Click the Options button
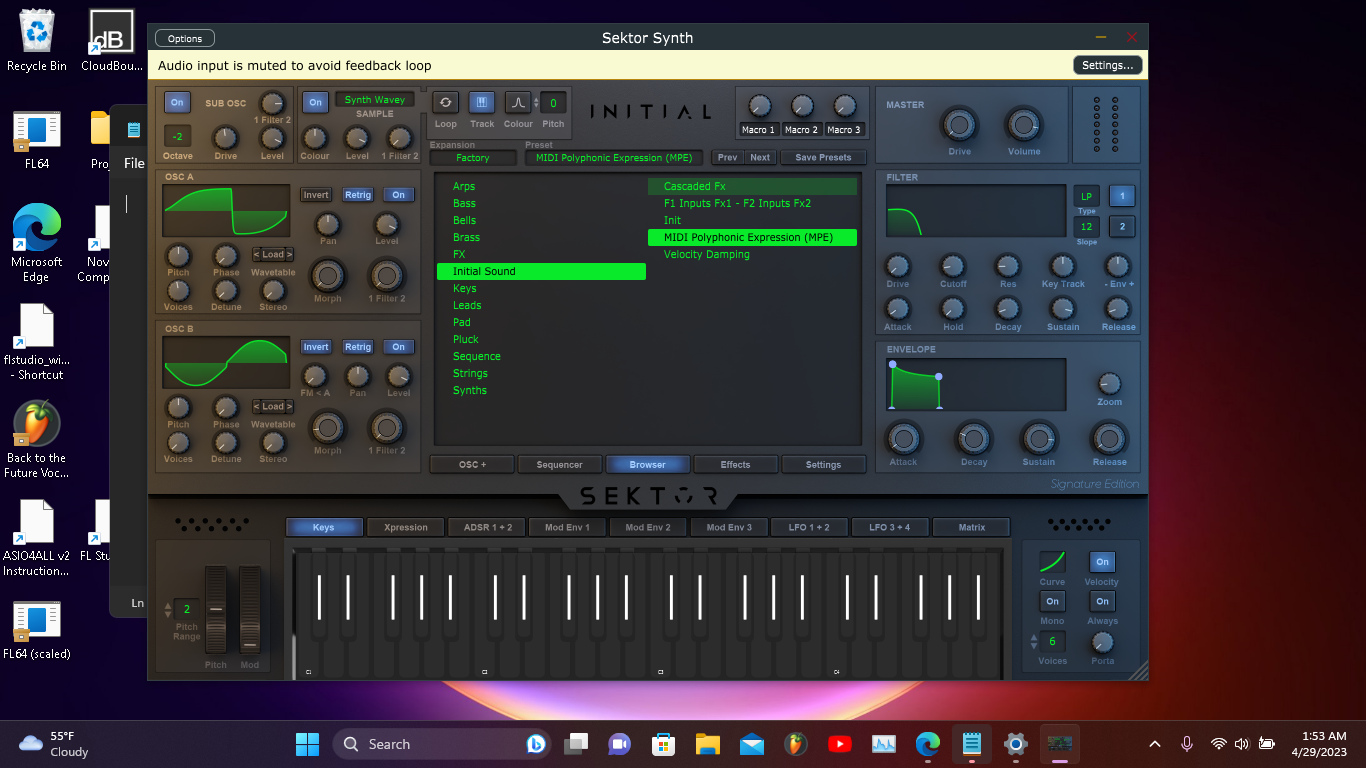Viewport: 1366px width, 768px height. point(185,38)
